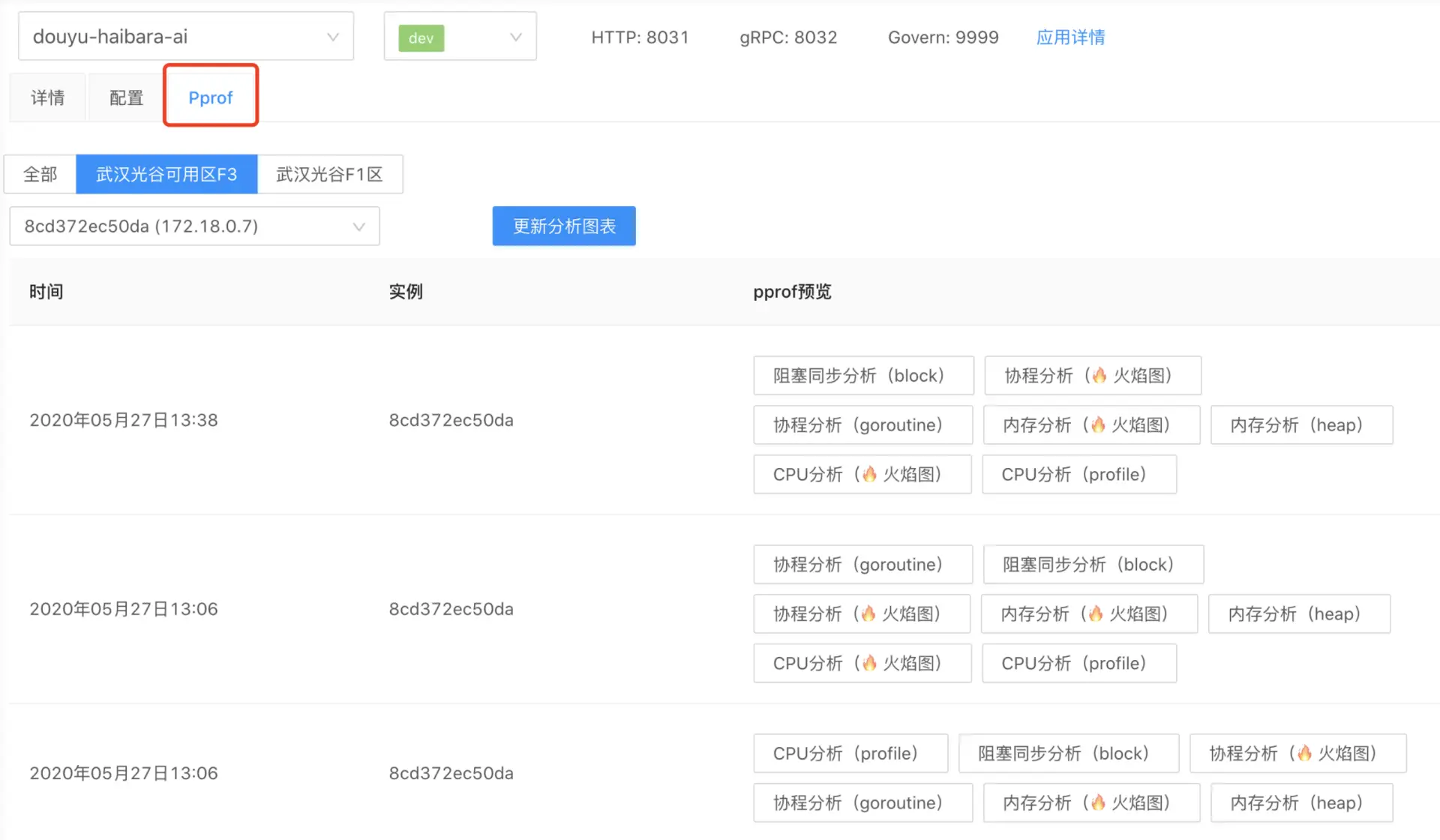
Task: Expand instance selector 8cd372ec50da (172.18.0.7)
Action: point(194,226)
